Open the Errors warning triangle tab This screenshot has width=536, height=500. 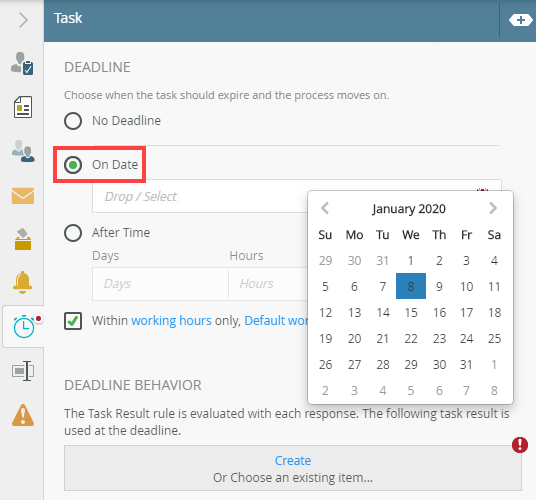23,415
